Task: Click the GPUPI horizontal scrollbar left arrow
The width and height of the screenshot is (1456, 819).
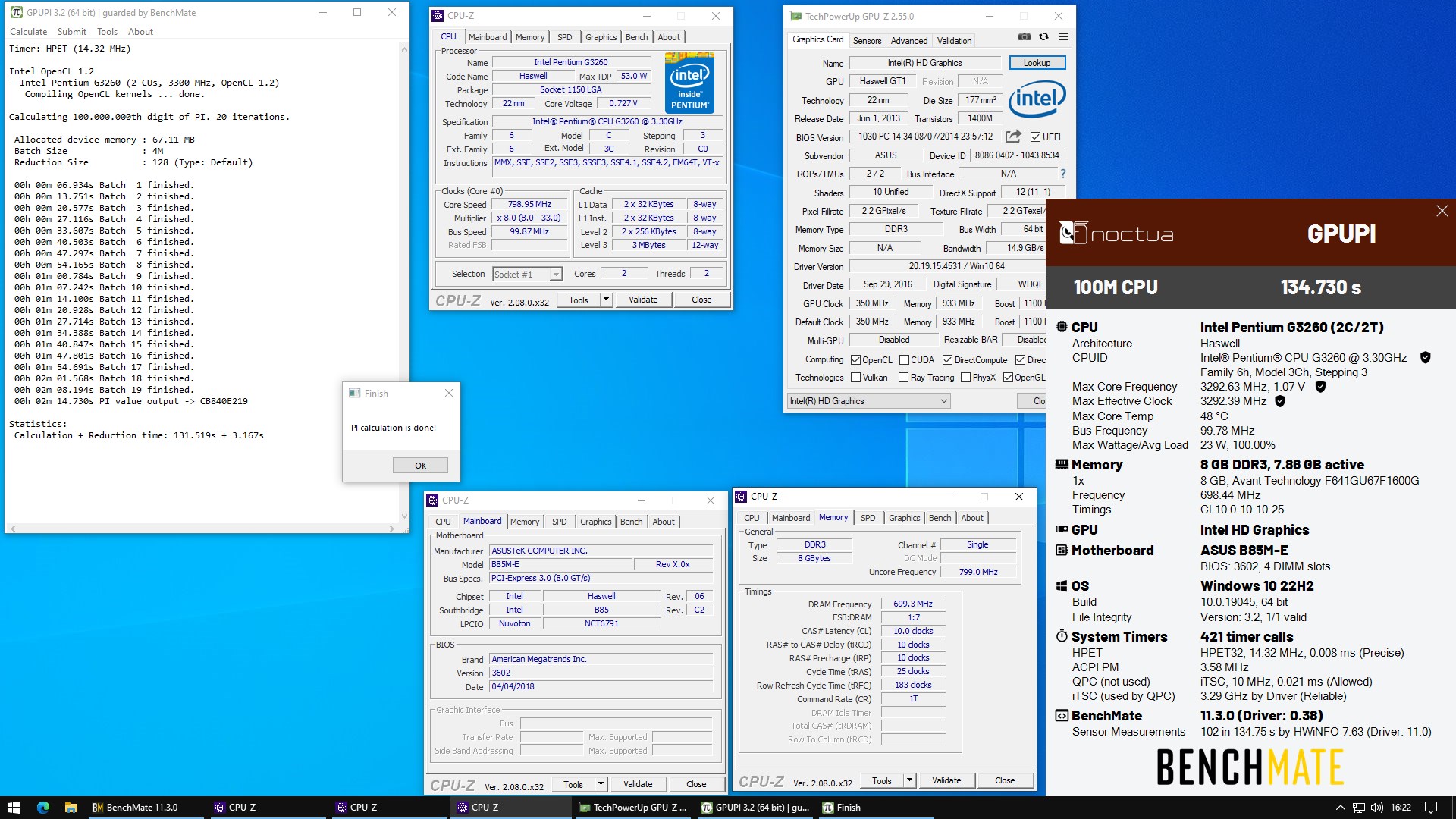Action: pyautogui.click(x=12, y=529)
